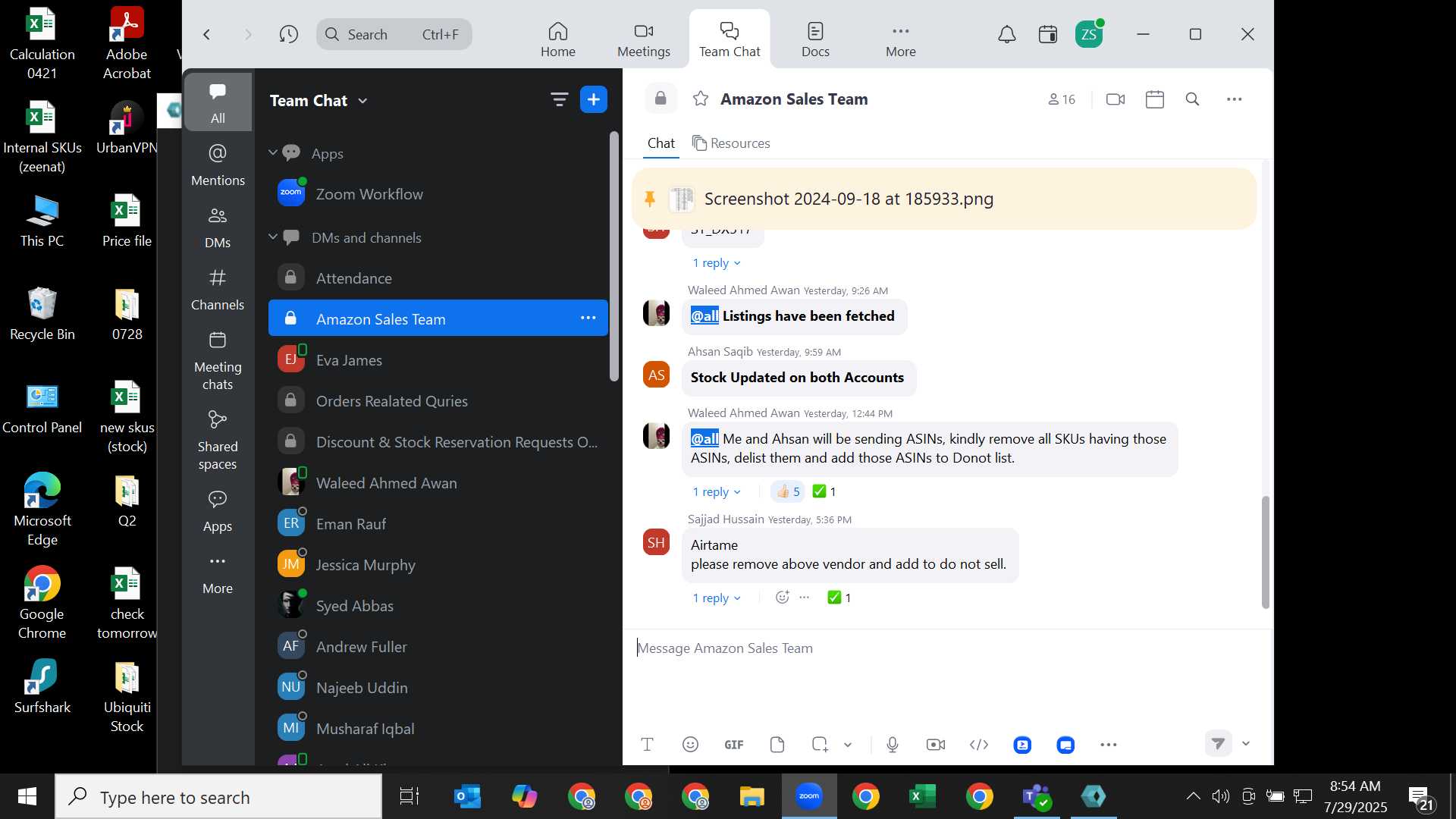Open the emoji picker in message toolbar

(690, 745)
